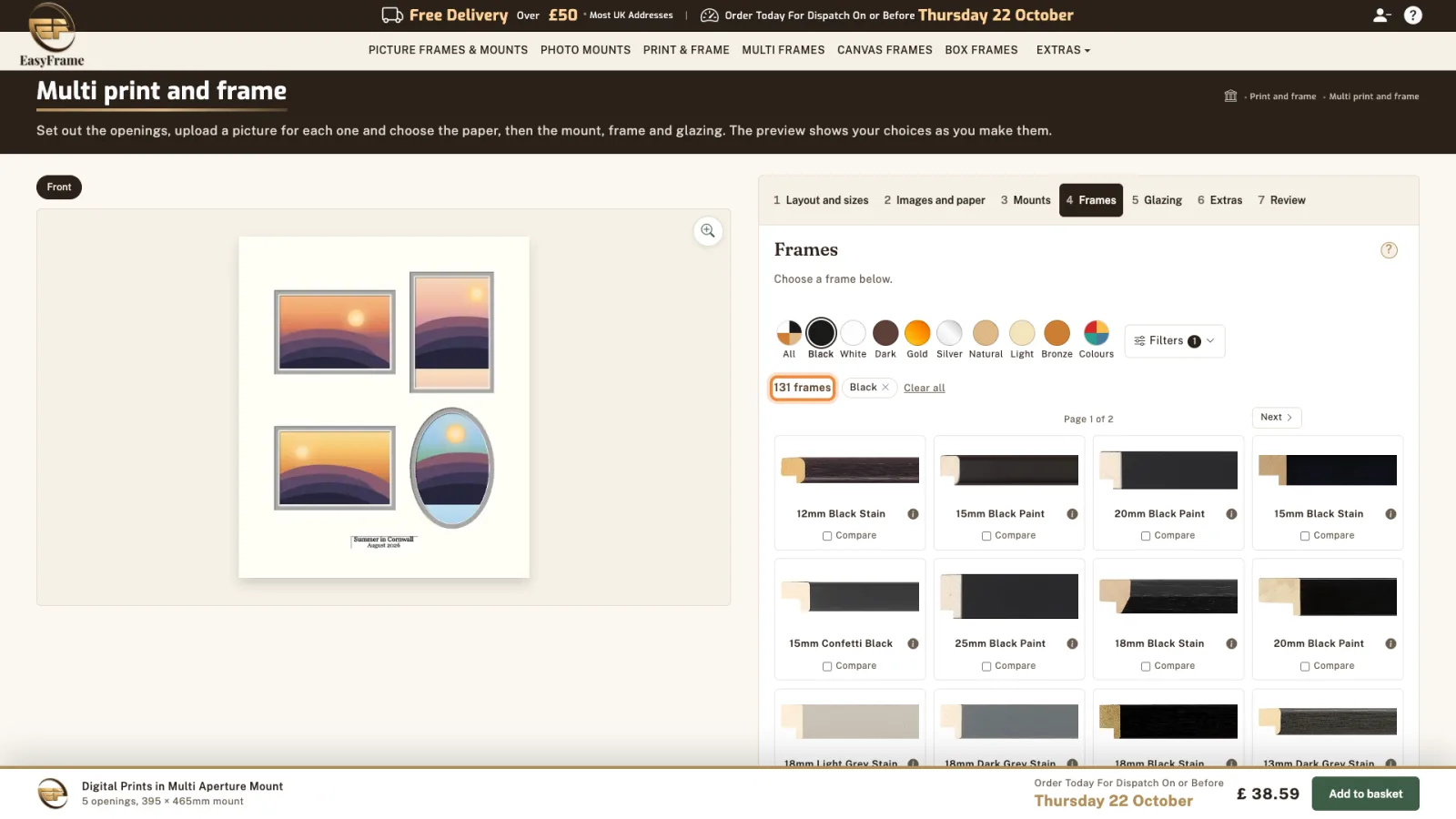Switch to step 1 Layout and sizes
This screenshot has height=819, width=1456.
point(821,200)
